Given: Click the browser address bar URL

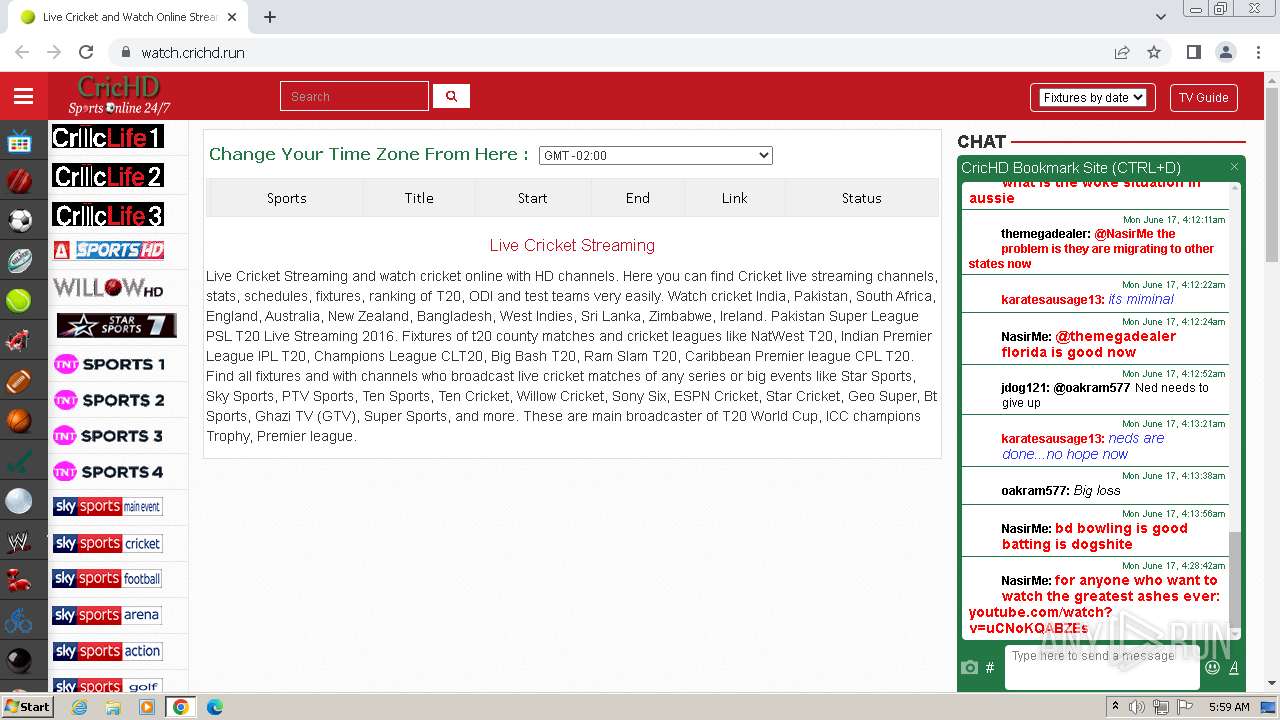Looking at the screenshot, I should click(193, 52).
